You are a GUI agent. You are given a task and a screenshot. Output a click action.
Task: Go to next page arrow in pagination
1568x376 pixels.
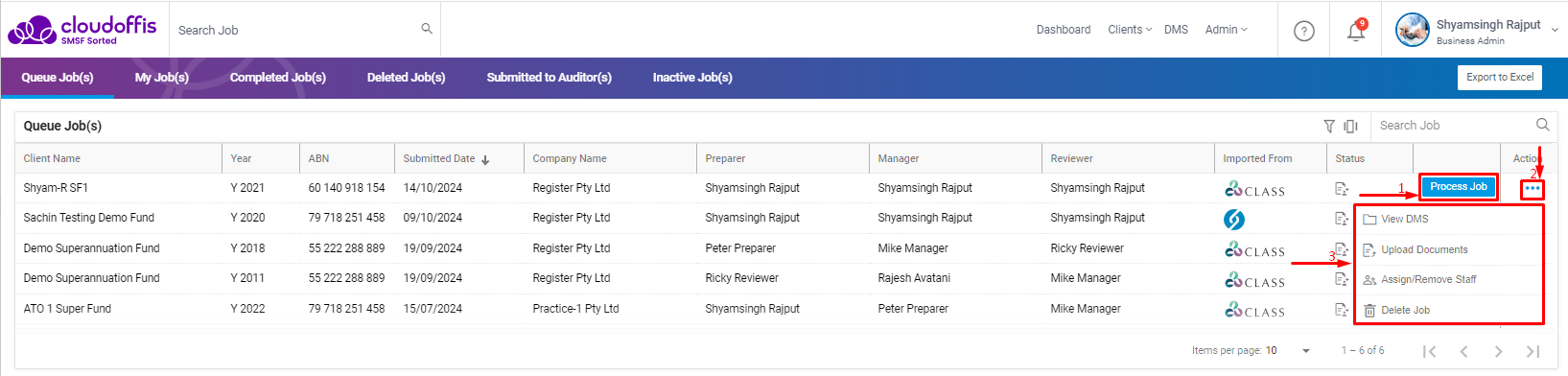coord(1498,351)
